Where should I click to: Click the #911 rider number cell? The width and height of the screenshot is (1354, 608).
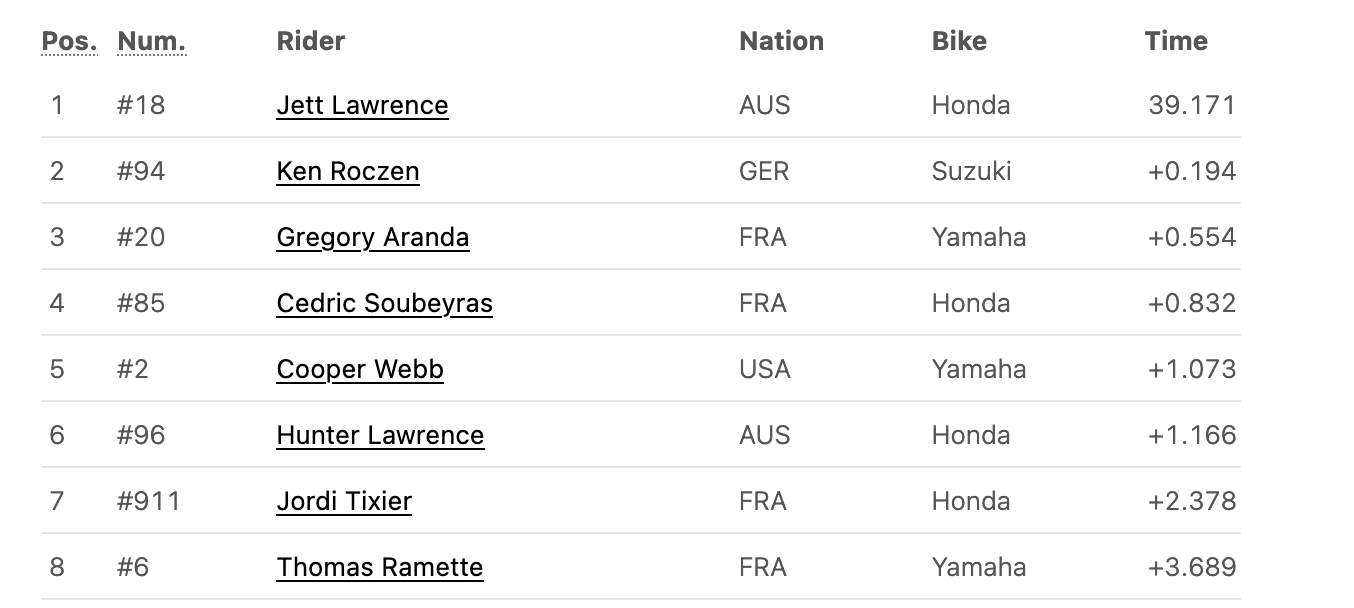point(149,501)
